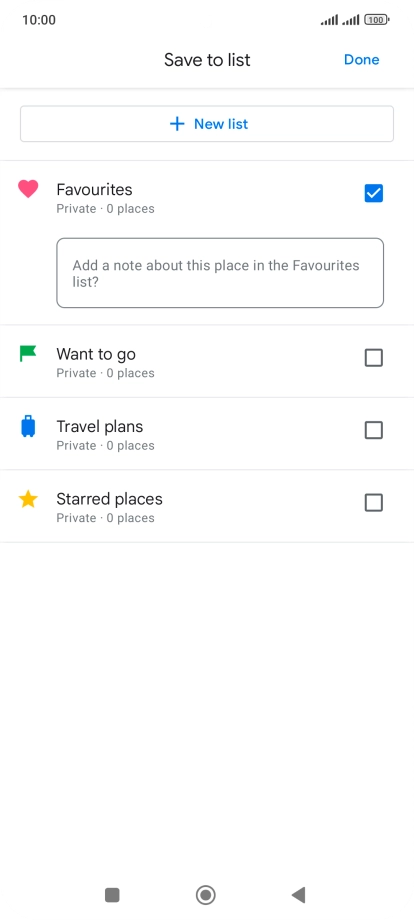Check the Starred places checkbox

coord(374,503)
